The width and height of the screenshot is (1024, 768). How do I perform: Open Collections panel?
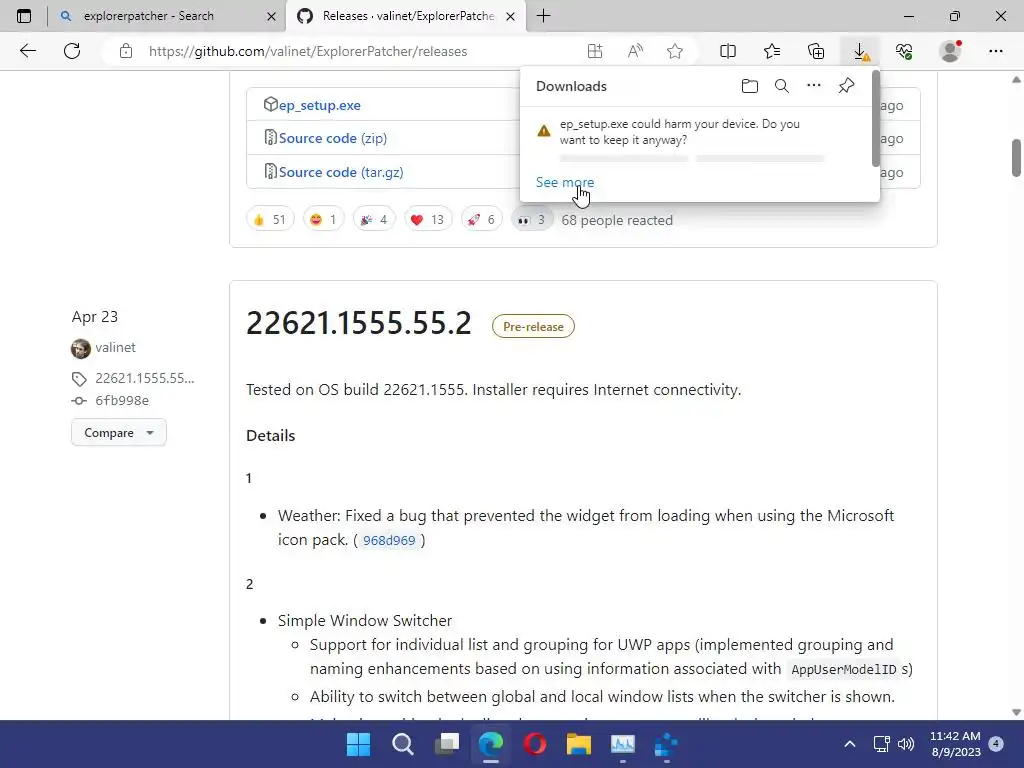coord(816,51)
